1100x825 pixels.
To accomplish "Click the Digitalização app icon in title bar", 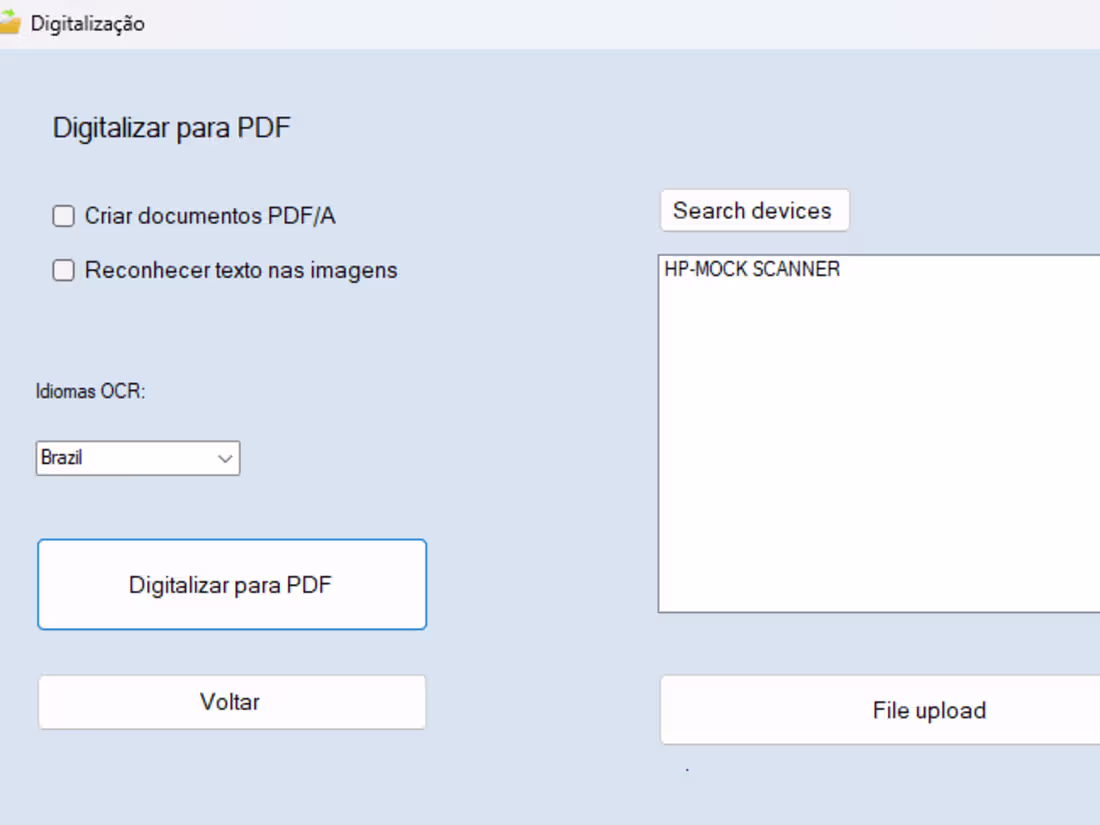I will (x=14, y=22).
